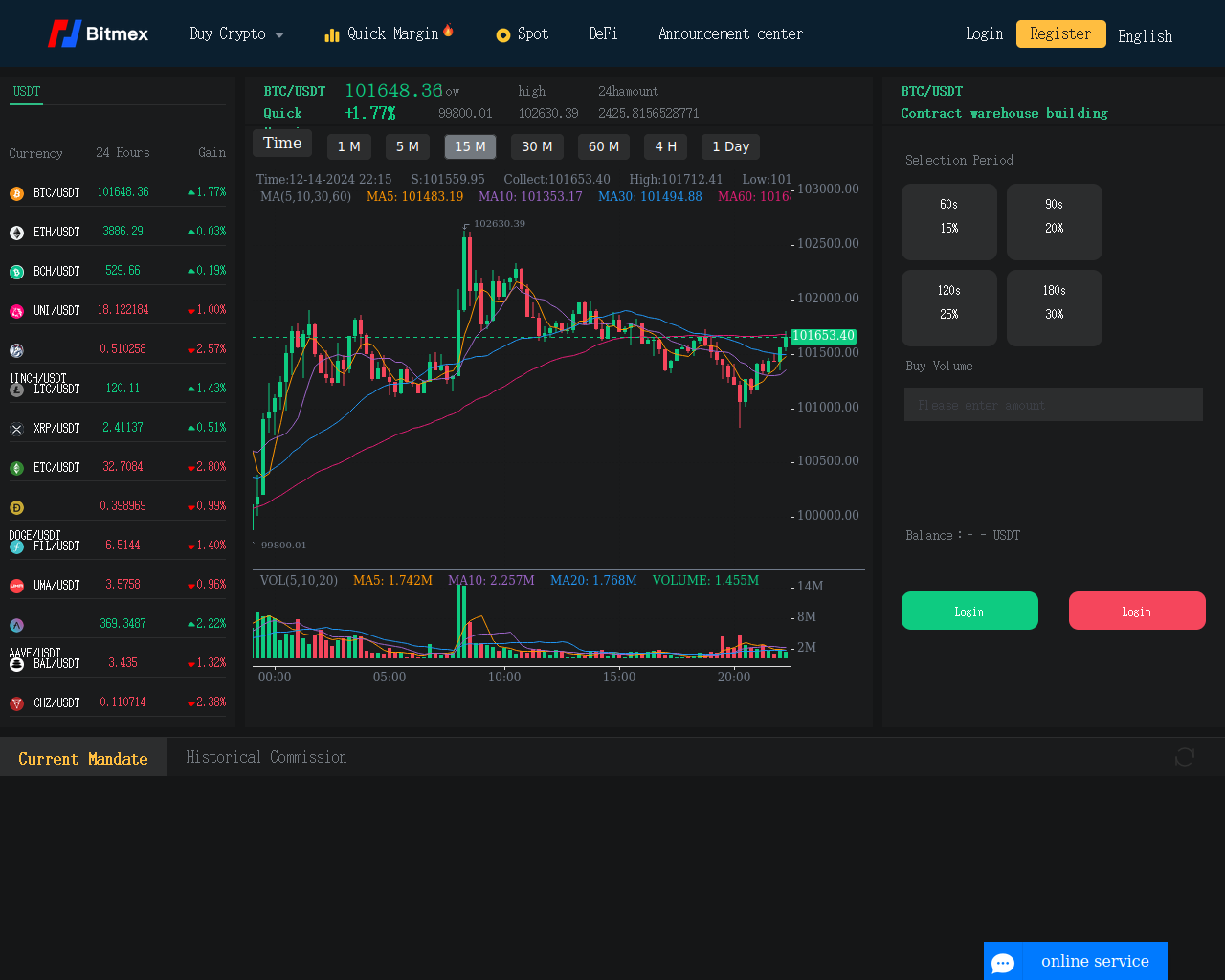The image size is (1225, 980).
Task: Click the red Login button
Action: point(1136,611)
